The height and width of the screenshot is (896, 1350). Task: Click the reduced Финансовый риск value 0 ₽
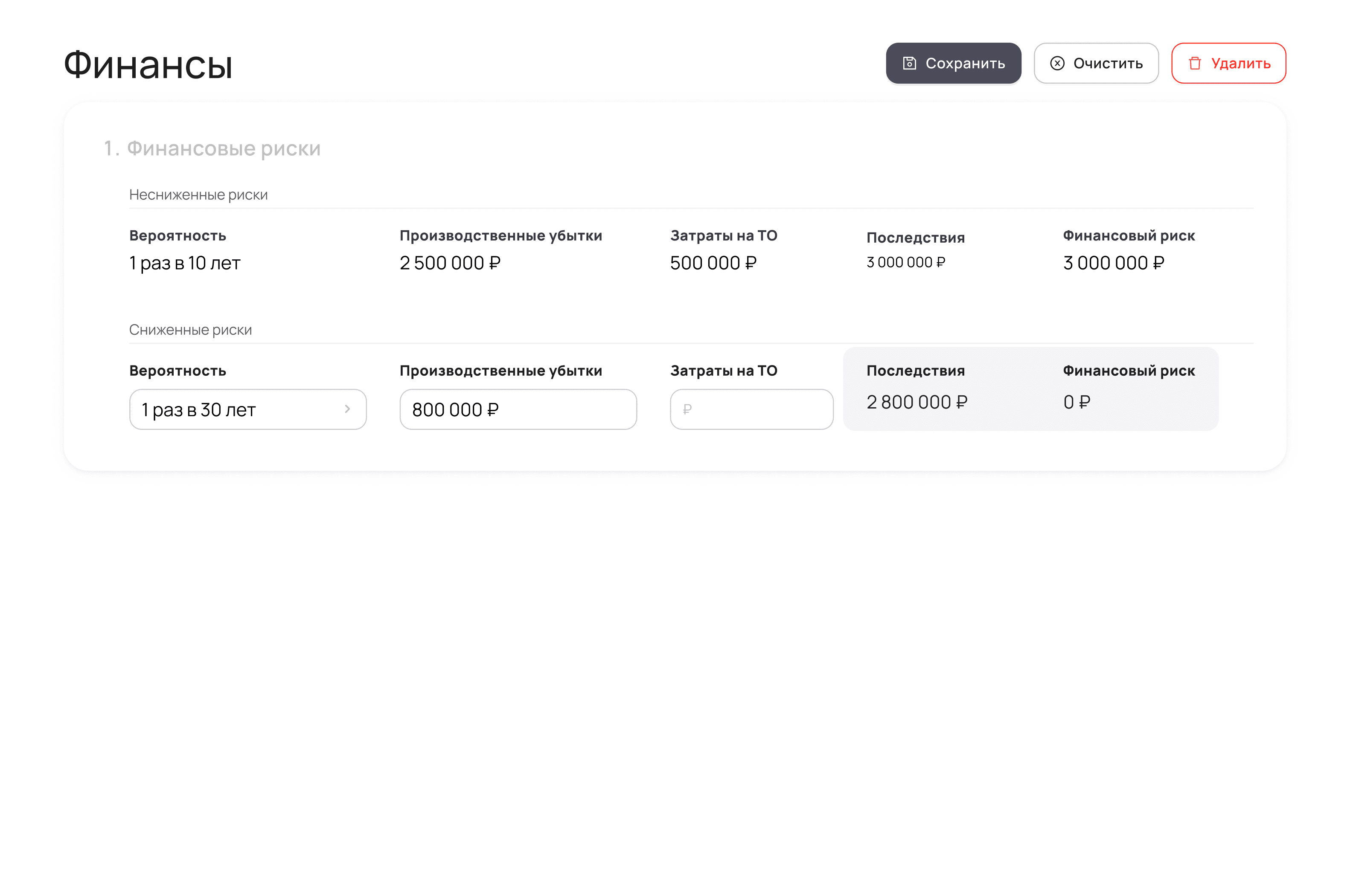coord(1077,402)
